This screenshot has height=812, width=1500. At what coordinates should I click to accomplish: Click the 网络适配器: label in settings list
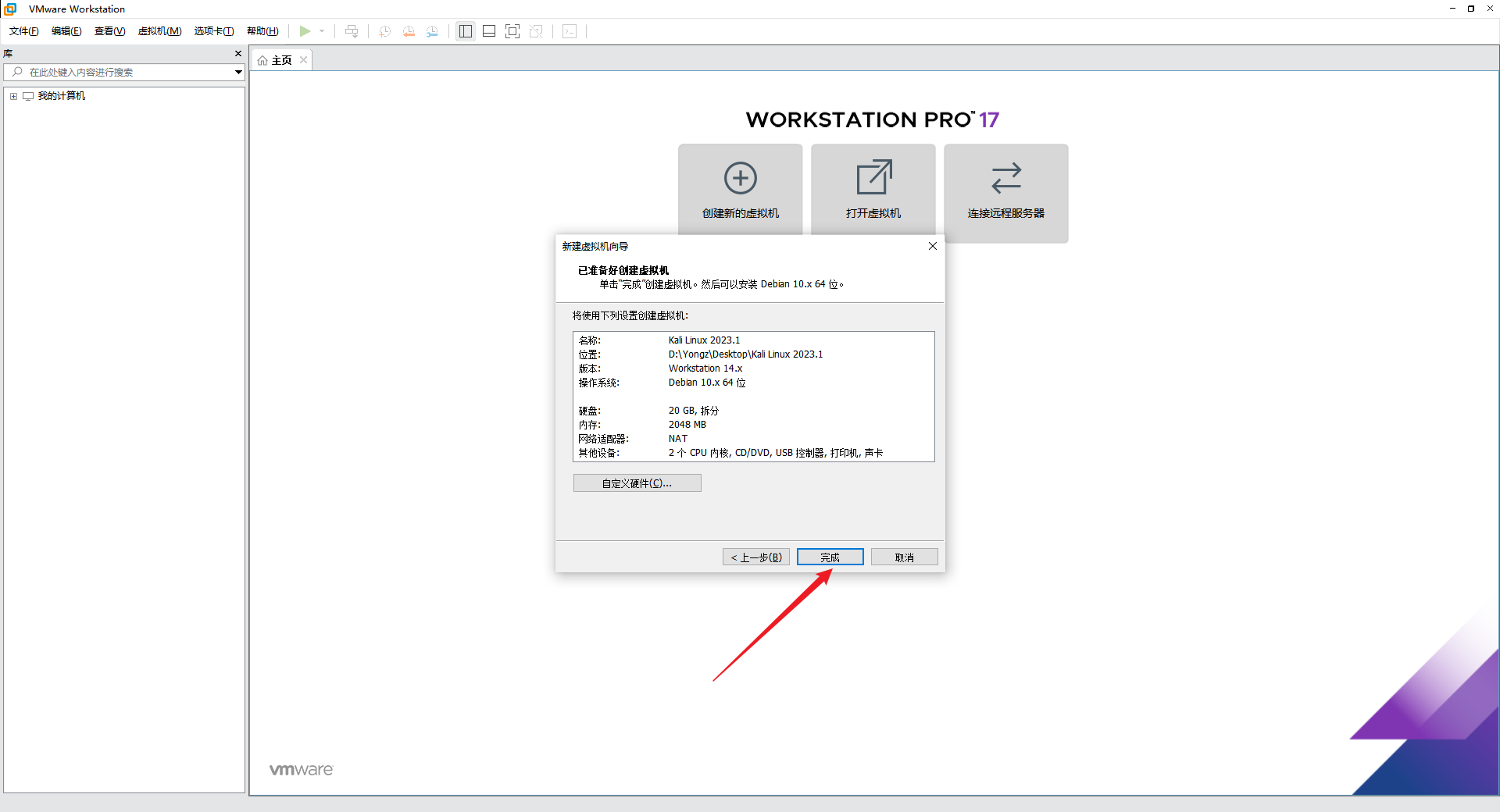(x=604, y=439)
